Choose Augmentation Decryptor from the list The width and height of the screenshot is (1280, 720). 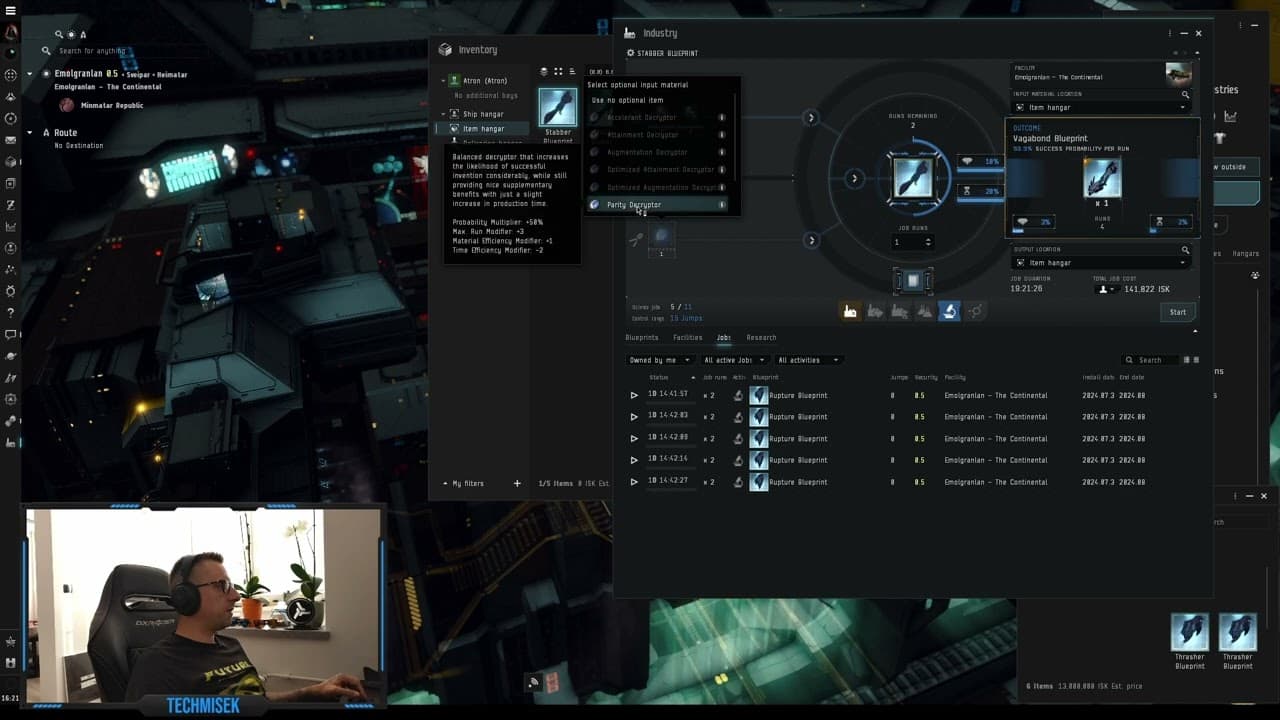click(x=658, y=152)
